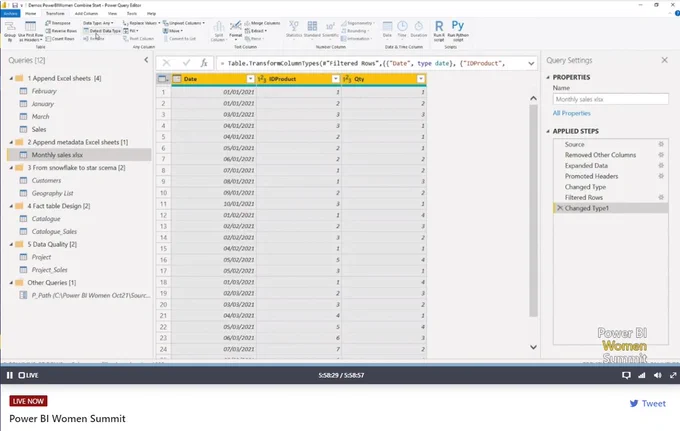The image size is (680, 431).
Task: Click the Tweet link
Action: [648, 403]
